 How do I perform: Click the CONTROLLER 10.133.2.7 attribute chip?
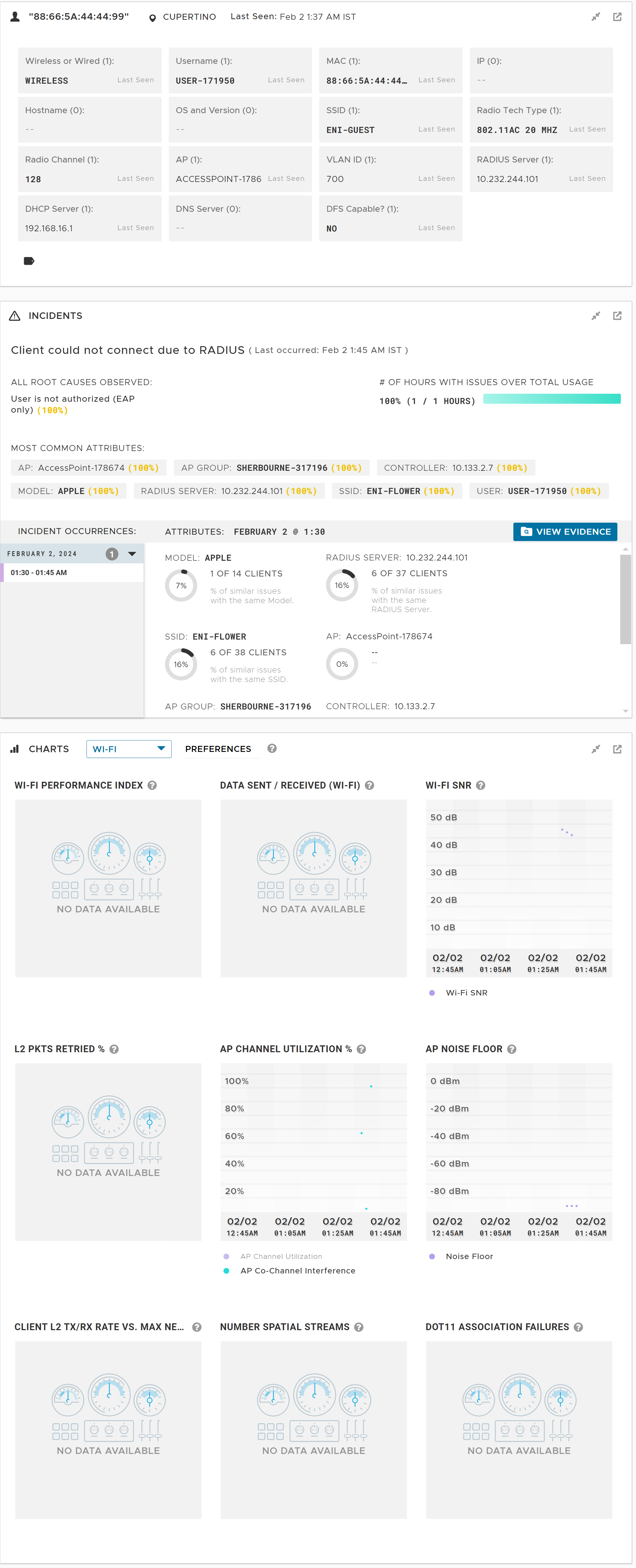coord(455,468)
